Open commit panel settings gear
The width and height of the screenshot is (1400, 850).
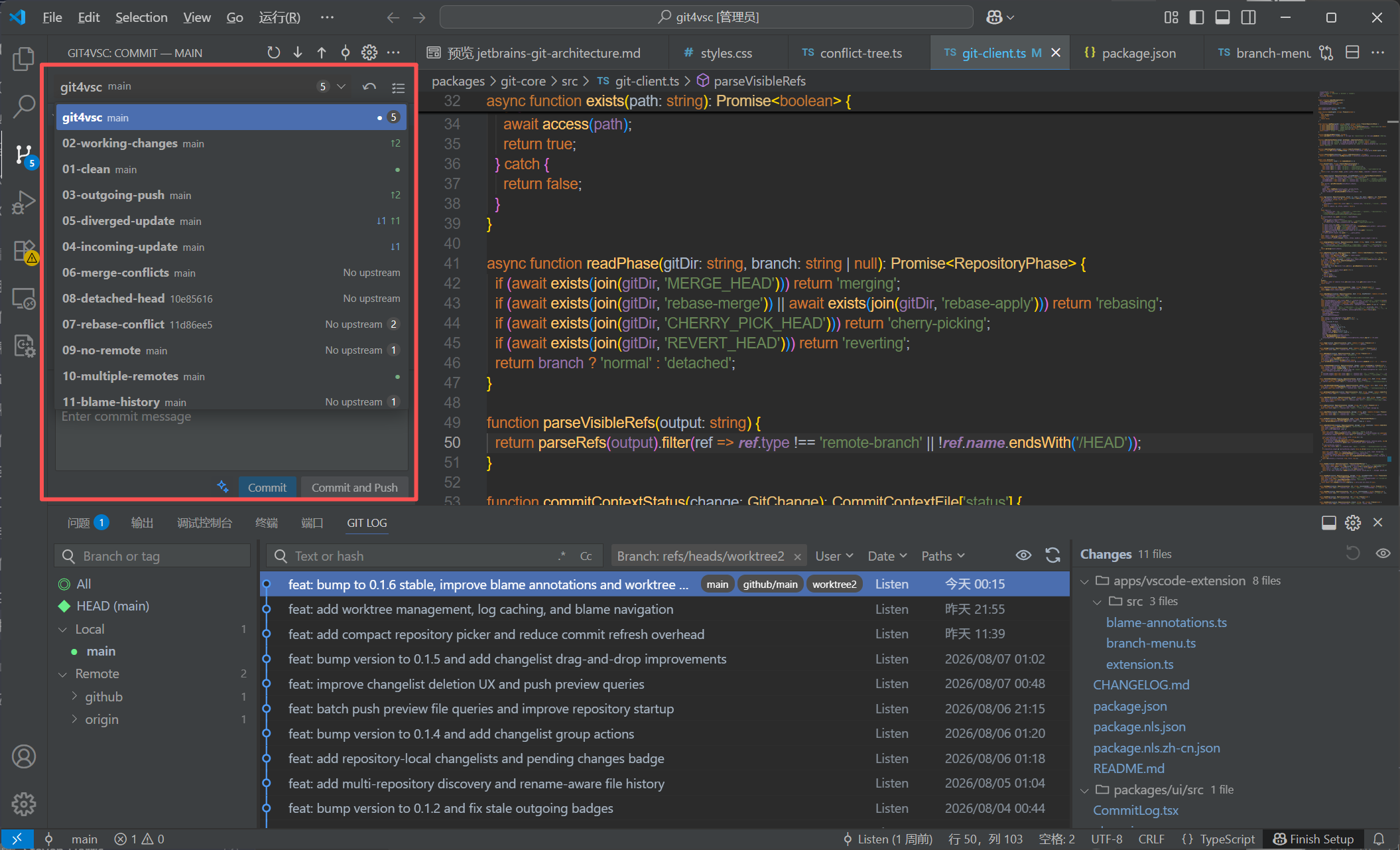coord(369,52)
